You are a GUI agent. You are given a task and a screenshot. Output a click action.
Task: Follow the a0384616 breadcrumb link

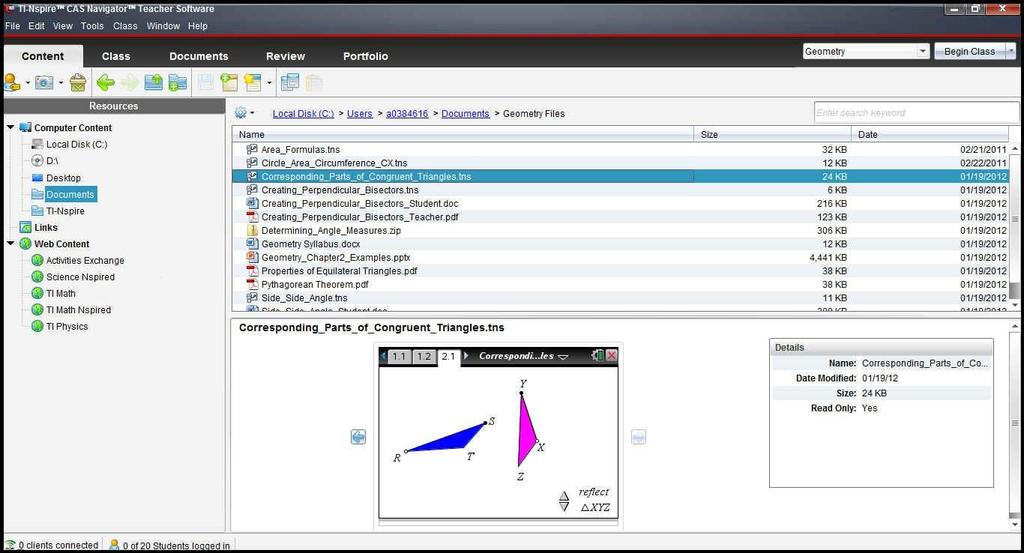pos(407,114)
